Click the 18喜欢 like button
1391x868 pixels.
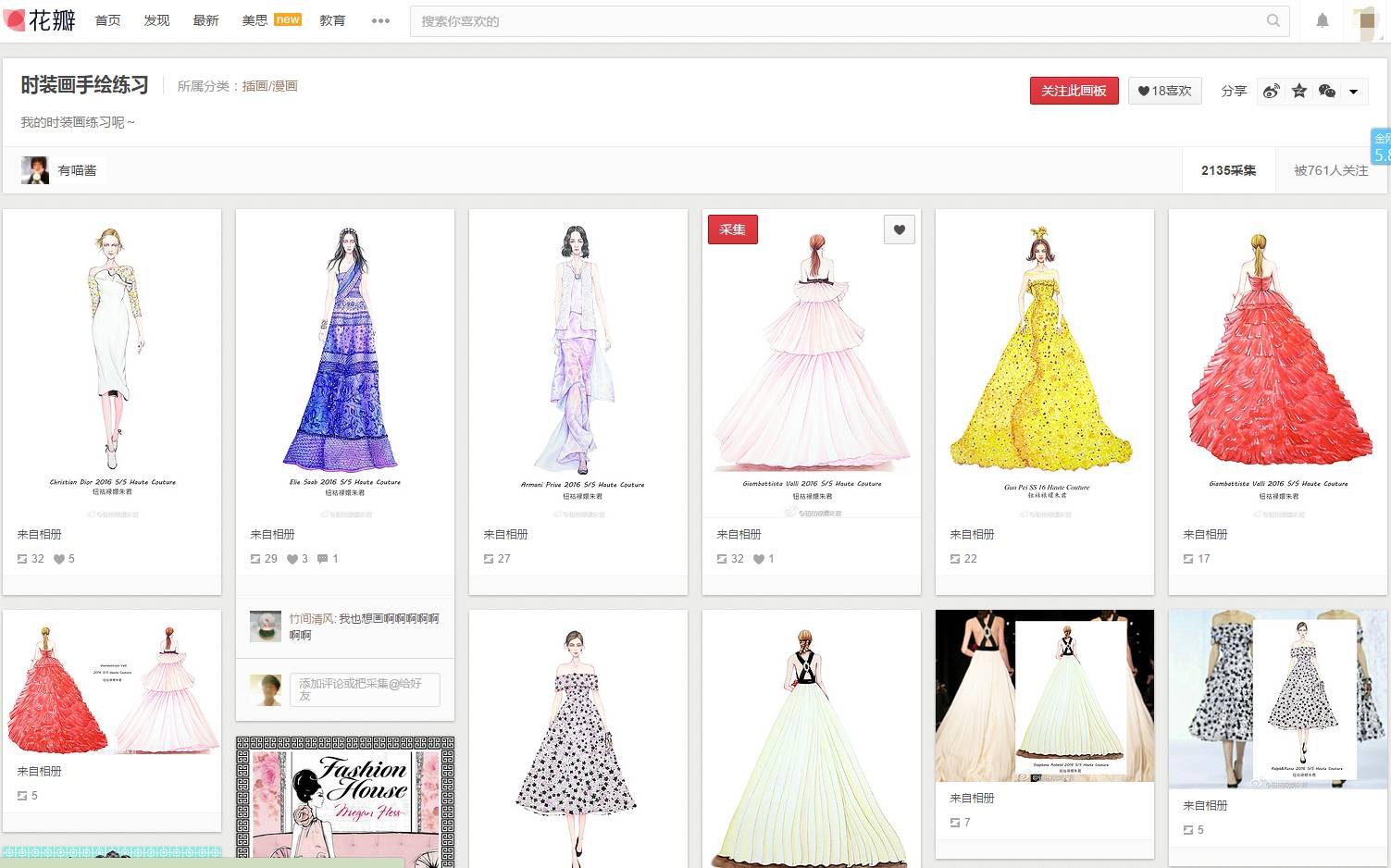coord(1164,91)
